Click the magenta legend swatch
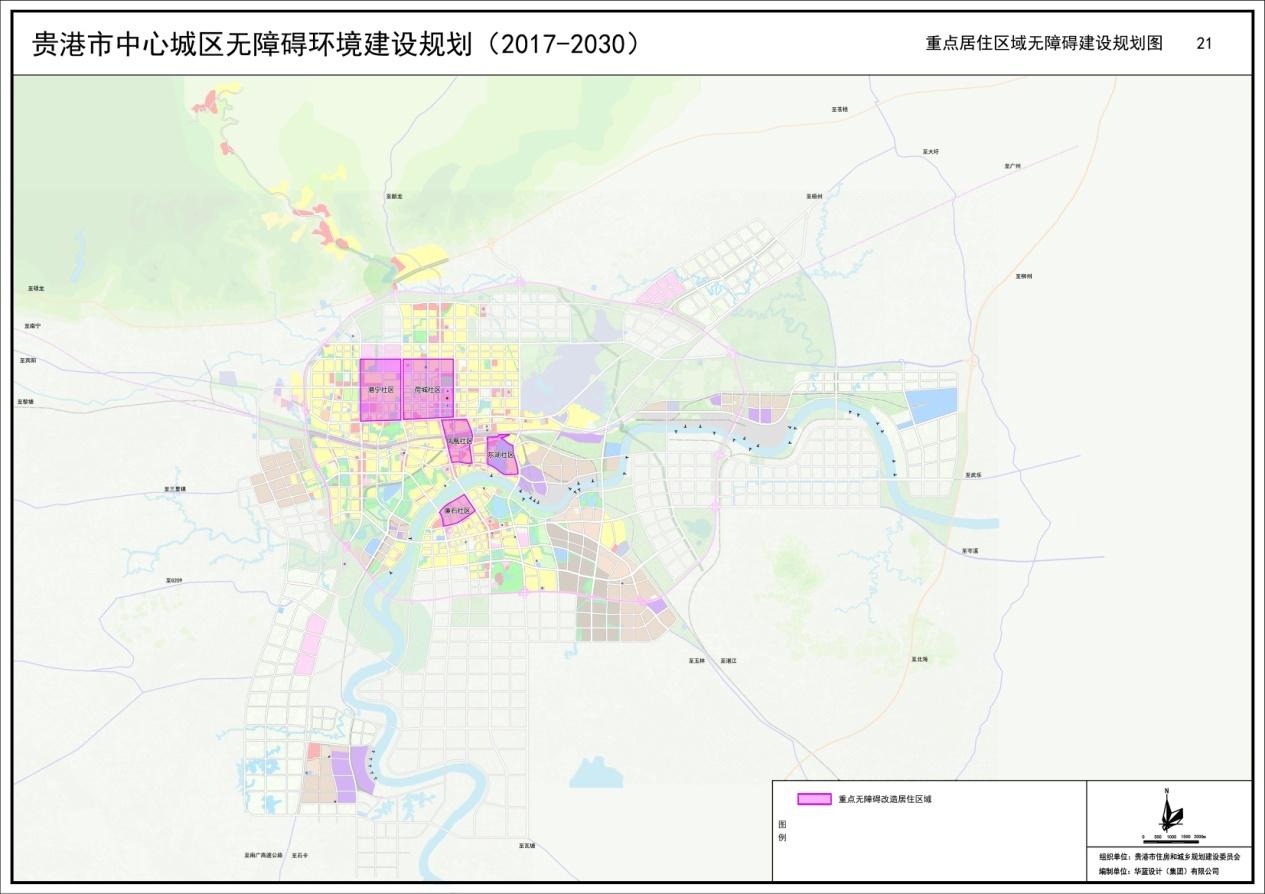Image resolution: width=1265 pixels, height=894 pixels. click(x=814, y=799)
